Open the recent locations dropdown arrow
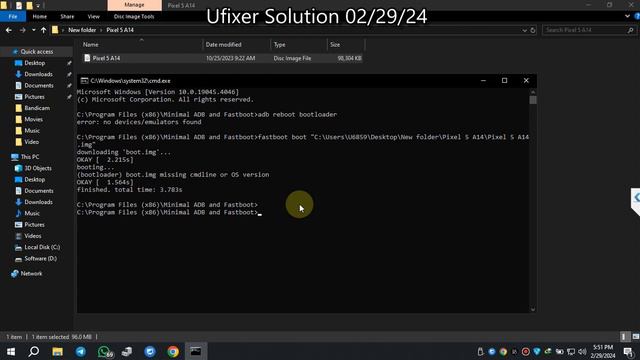 (33, 30)
